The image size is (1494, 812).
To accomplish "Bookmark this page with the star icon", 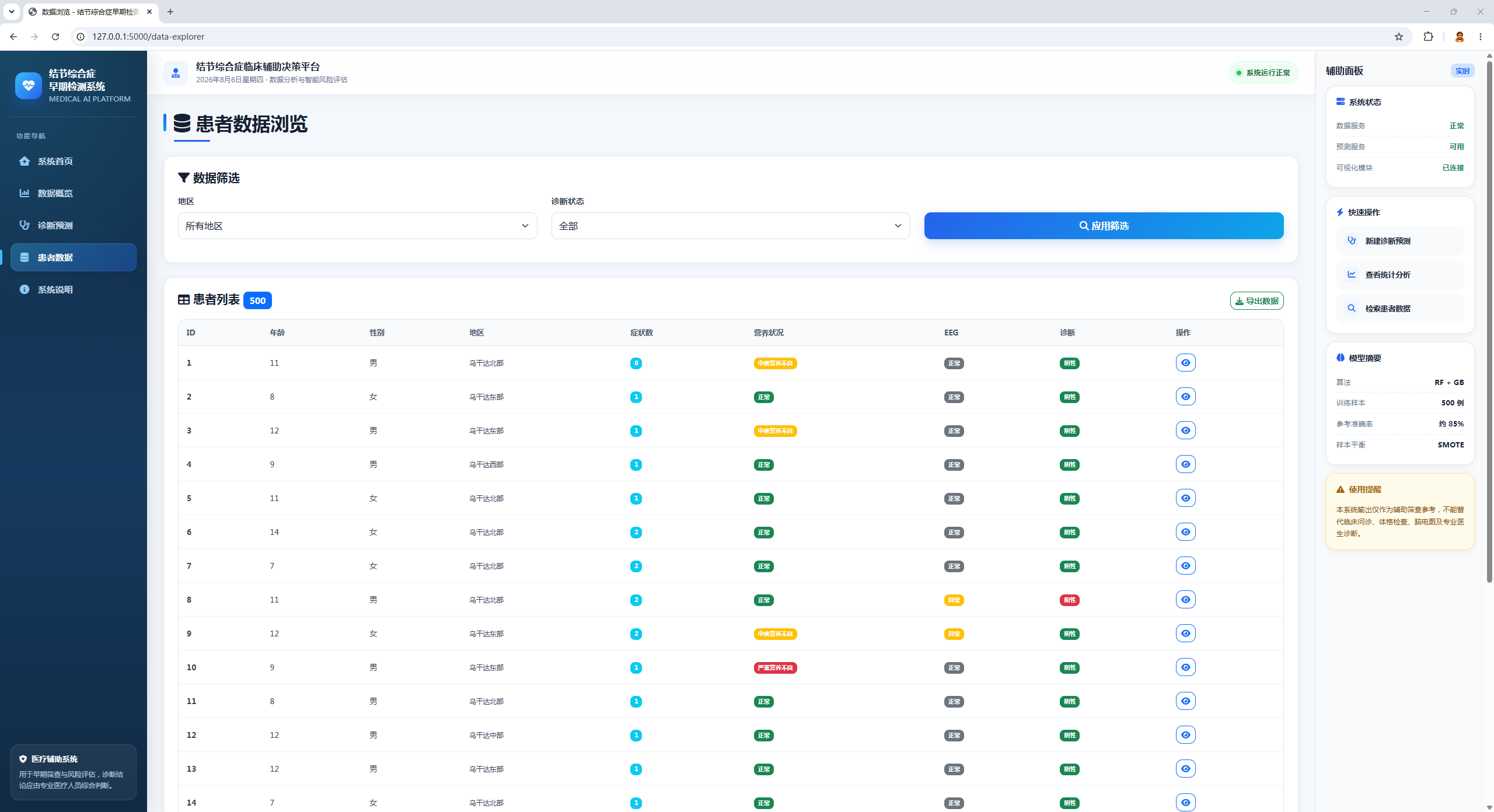I will (x=1399, y=37).
